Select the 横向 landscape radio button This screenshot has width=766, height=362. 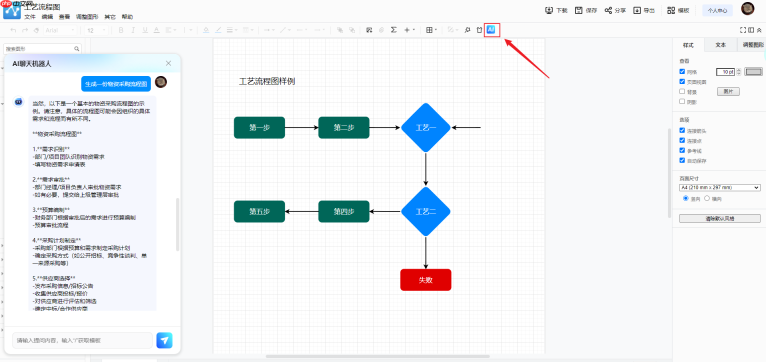[707, 199]
